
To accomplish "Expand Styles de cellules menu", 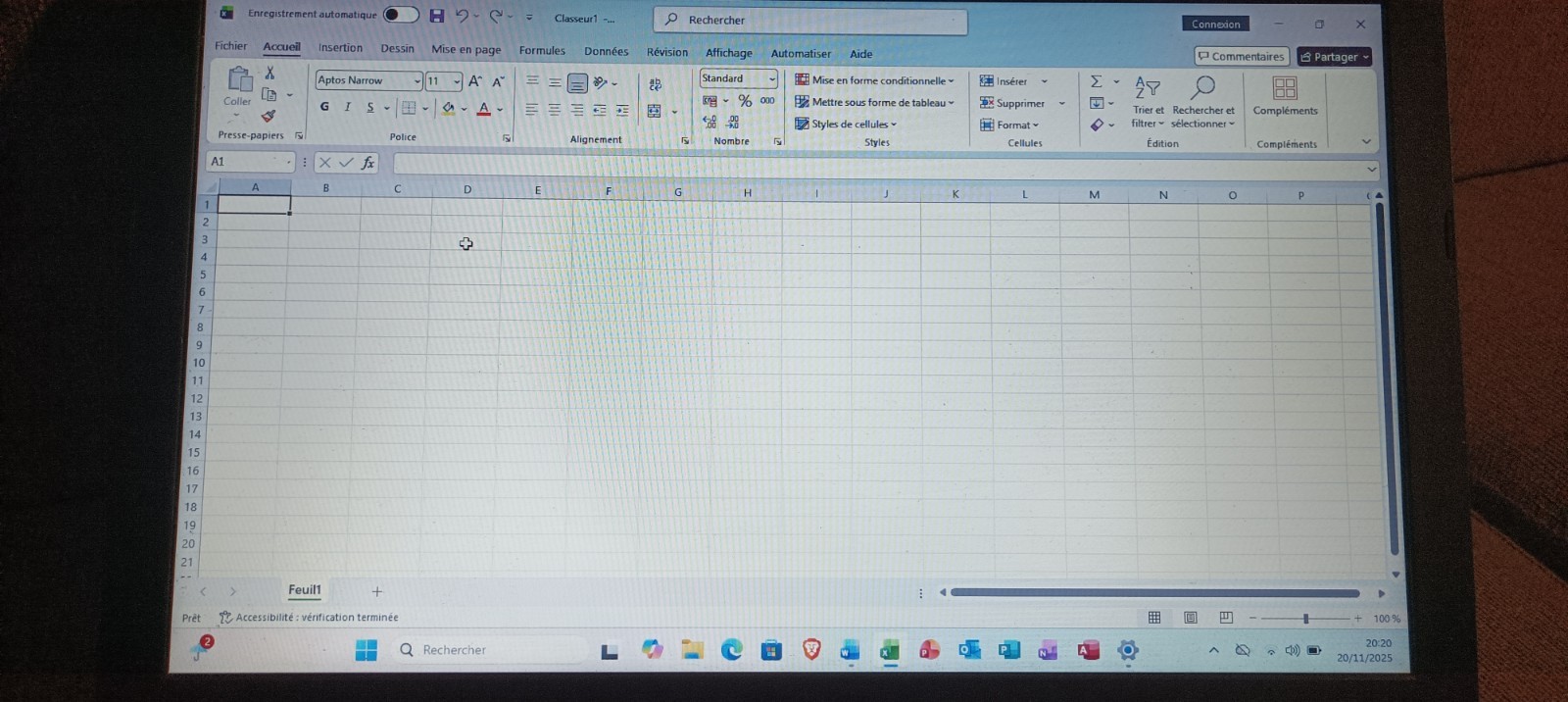I will pos(846,125).
